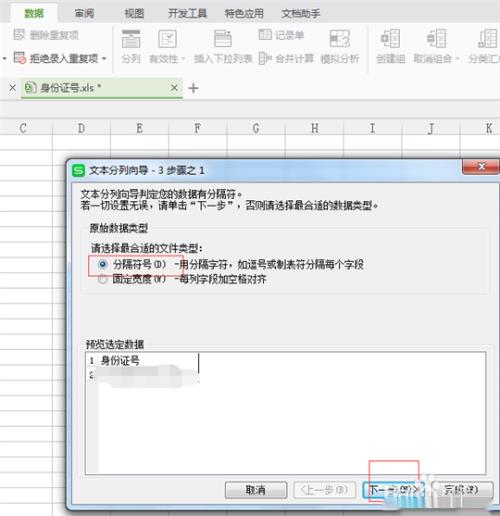Expand the 有效性 dropdown arrow
500x516 pixels.
click(x=183, y=59)
